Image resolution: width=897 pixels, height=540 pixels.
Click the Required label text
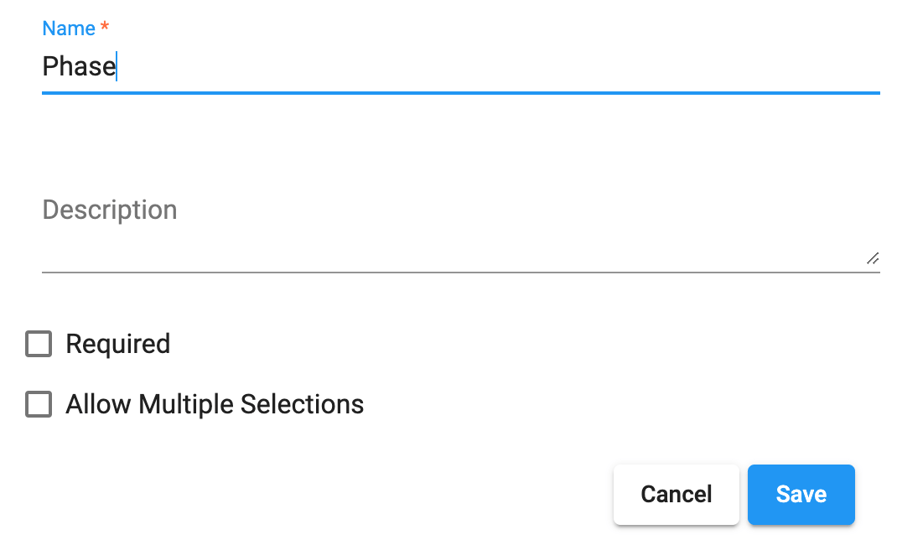pos(118,345)
